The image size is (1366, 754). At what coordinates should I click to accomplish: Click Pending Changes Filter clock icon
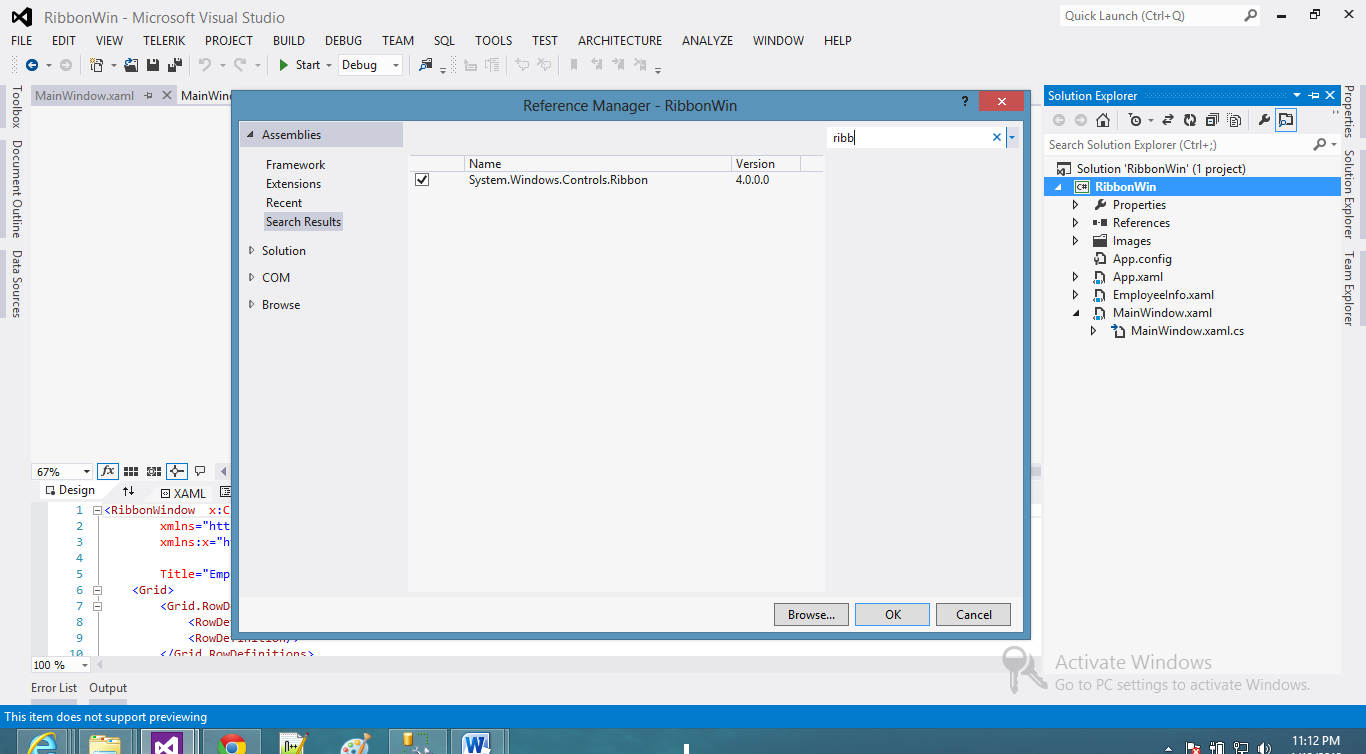click(x=1135, y=120)
